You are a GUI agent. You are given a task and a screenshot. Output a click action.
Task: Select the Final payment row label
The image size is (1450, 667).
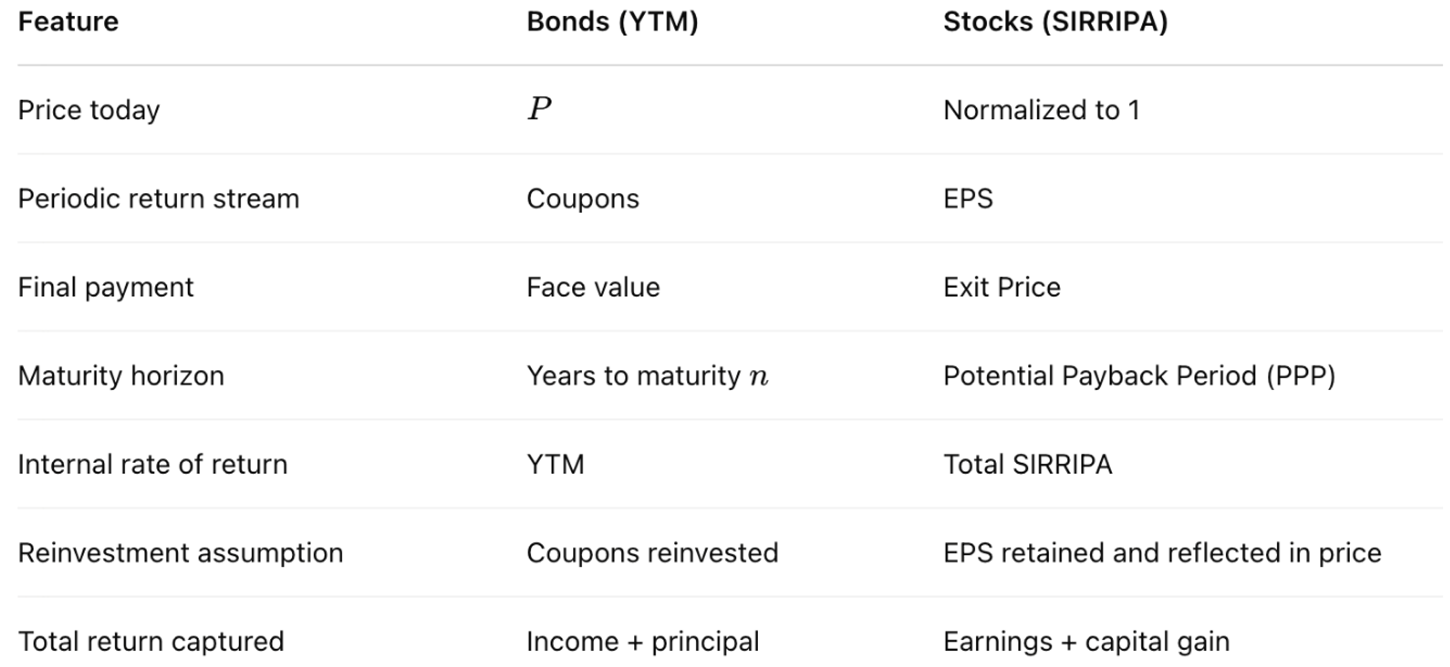click(x=106, y=287)
